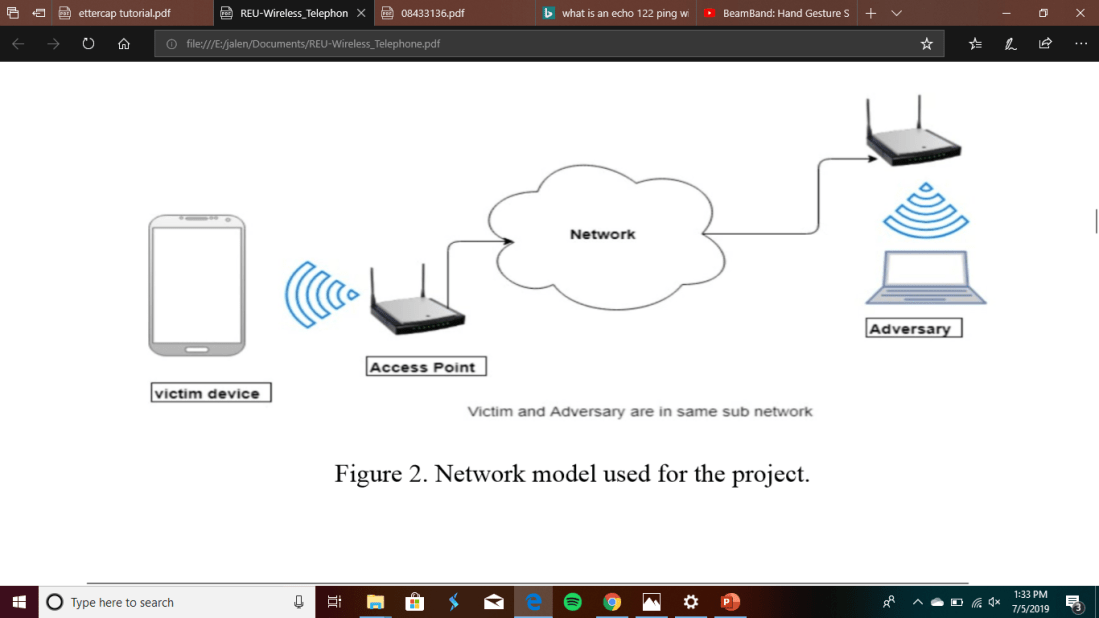Unmute the volume icon in system tray
Viewport: 1099px width, 618px height.
coord(994,602)
